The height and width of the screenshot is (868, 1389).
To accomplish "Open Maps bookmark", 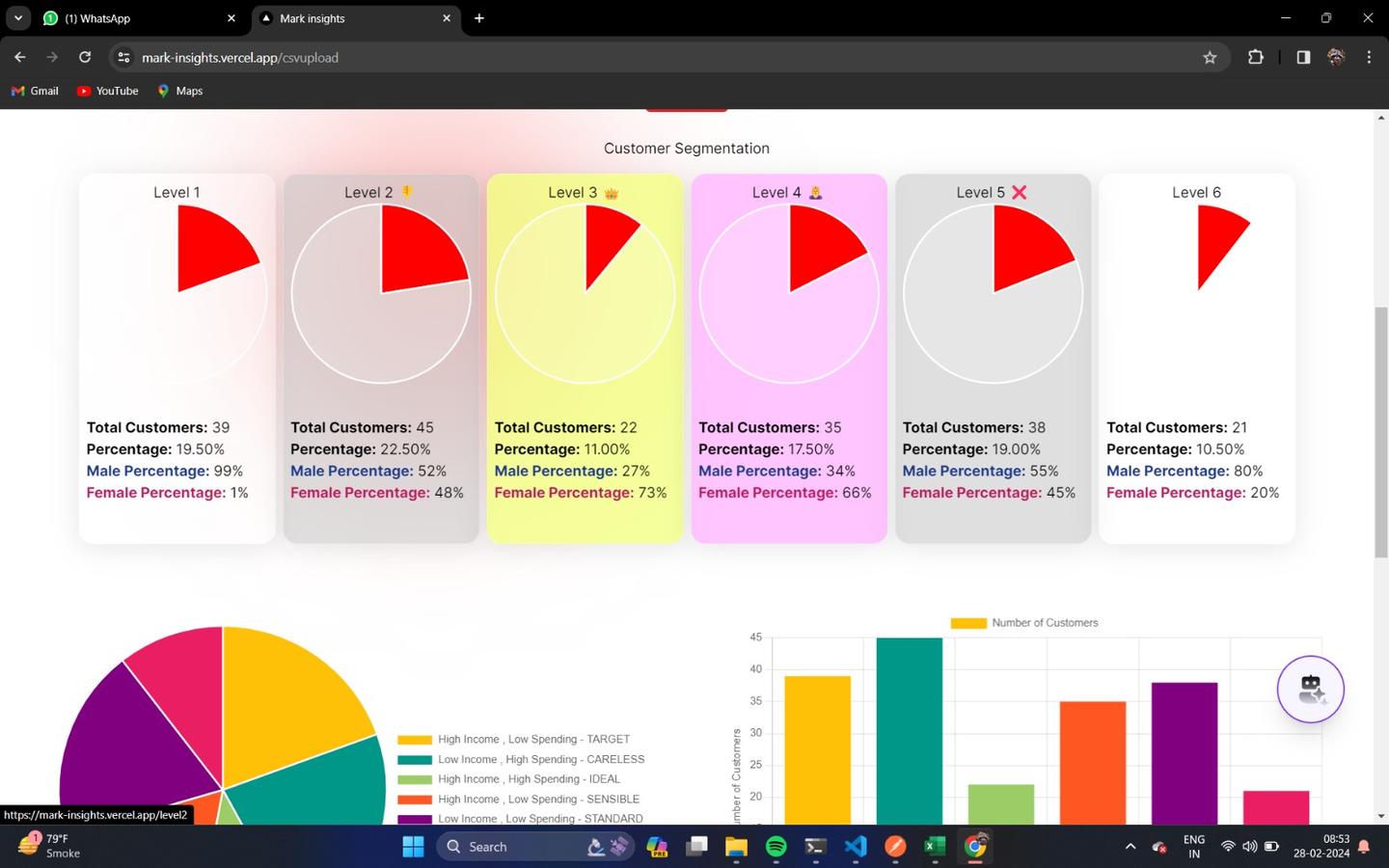I will (179, 91).
